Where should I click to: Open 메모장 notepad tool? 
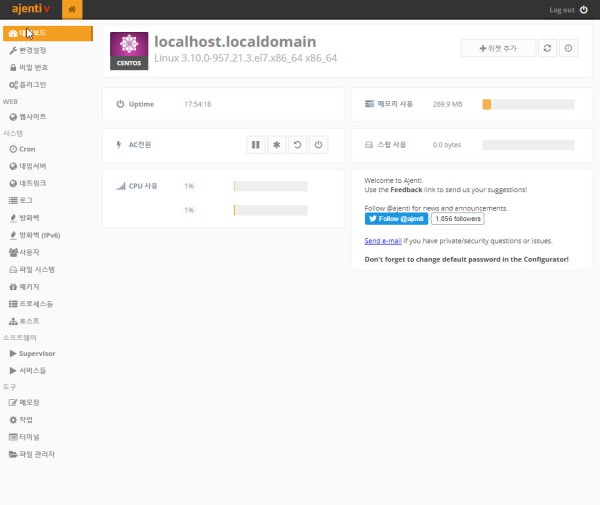pyautogui.click(x=24, y=403)
